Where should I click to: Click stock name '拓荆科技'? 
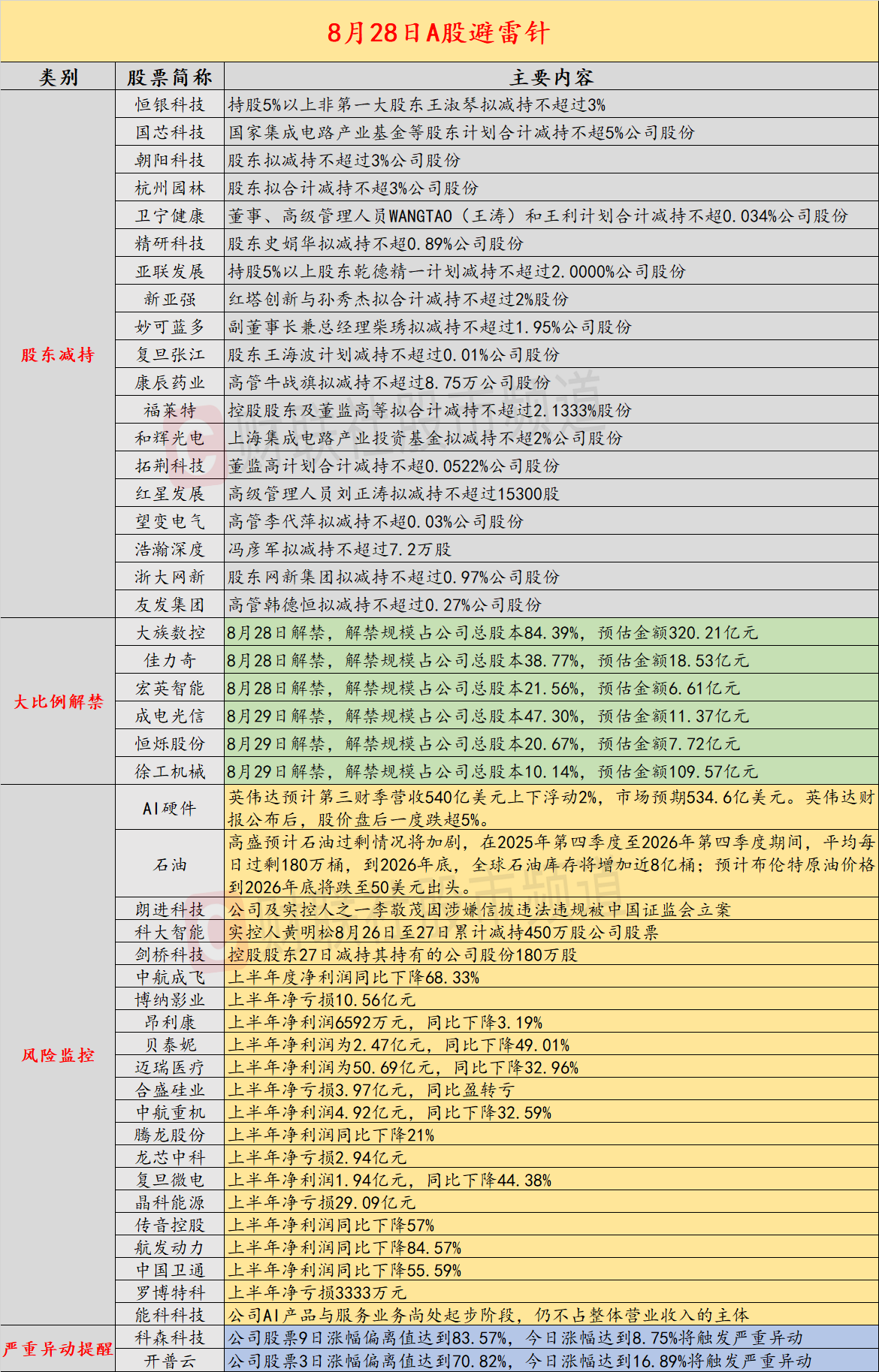[170, 466]
